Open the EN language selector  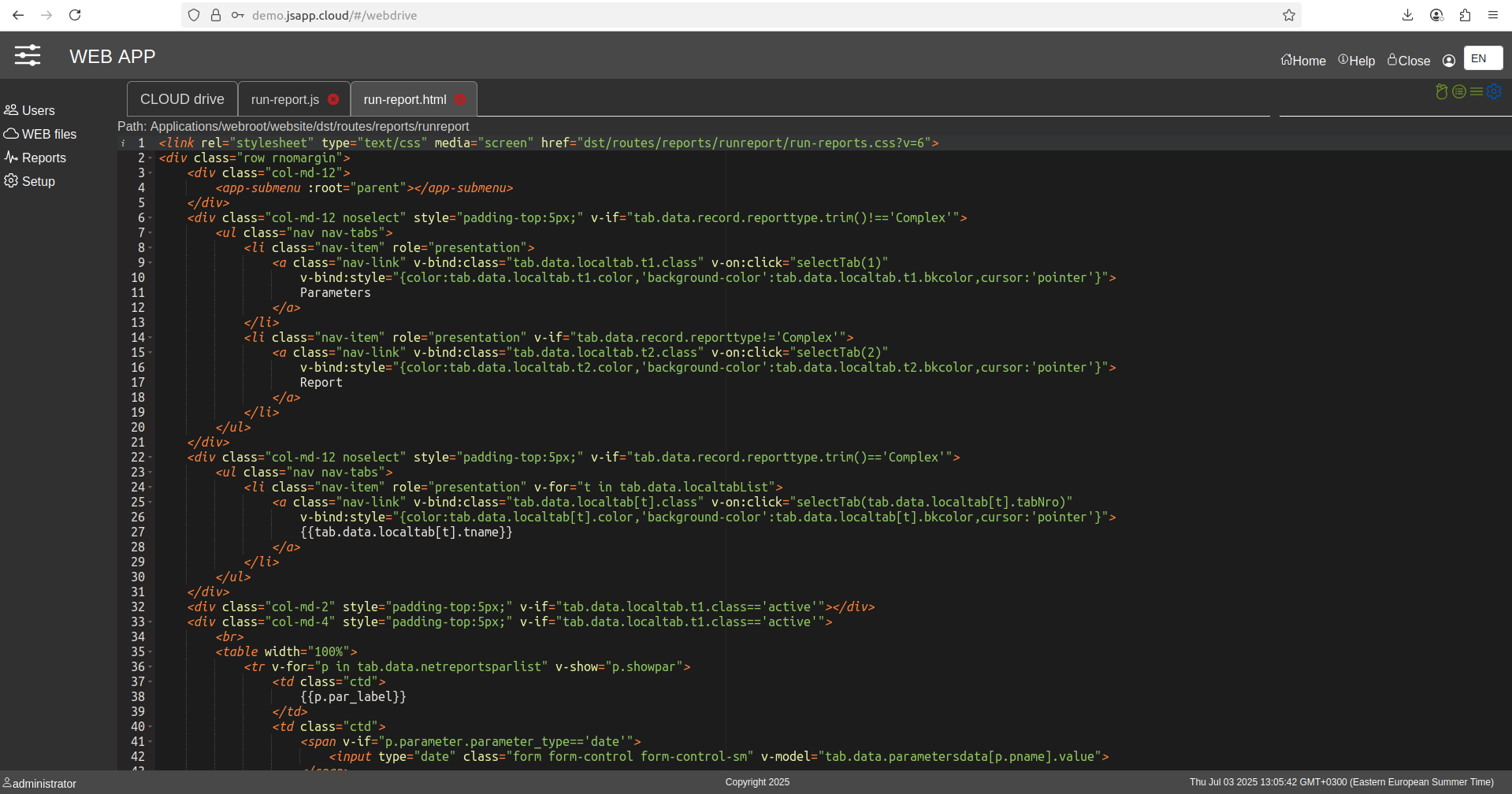coord(1483,58)
